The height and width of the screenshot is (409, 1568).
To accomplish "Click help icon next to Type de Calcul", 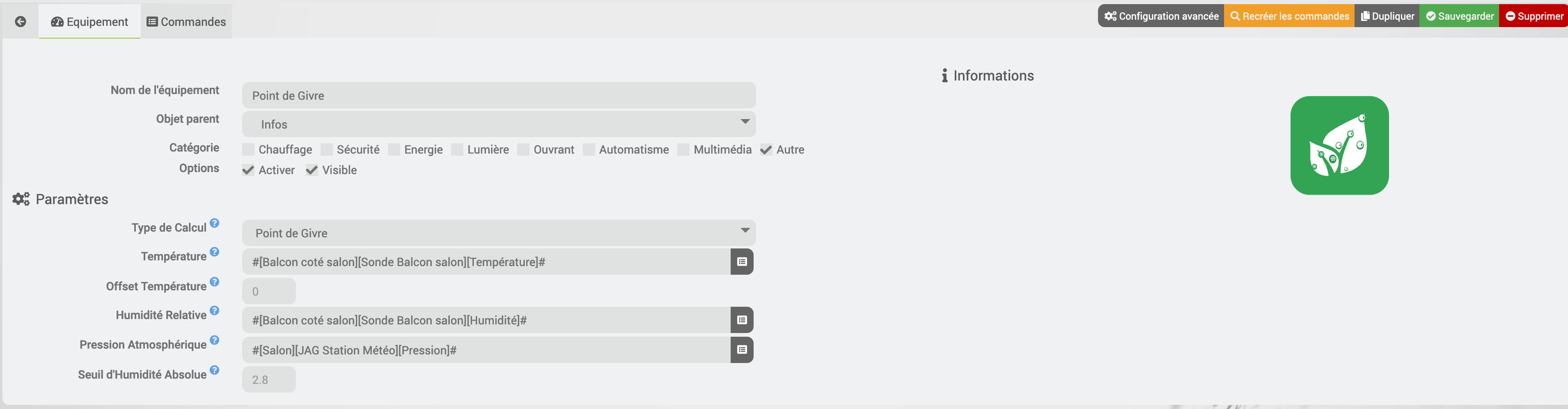I will coord(214,223).
